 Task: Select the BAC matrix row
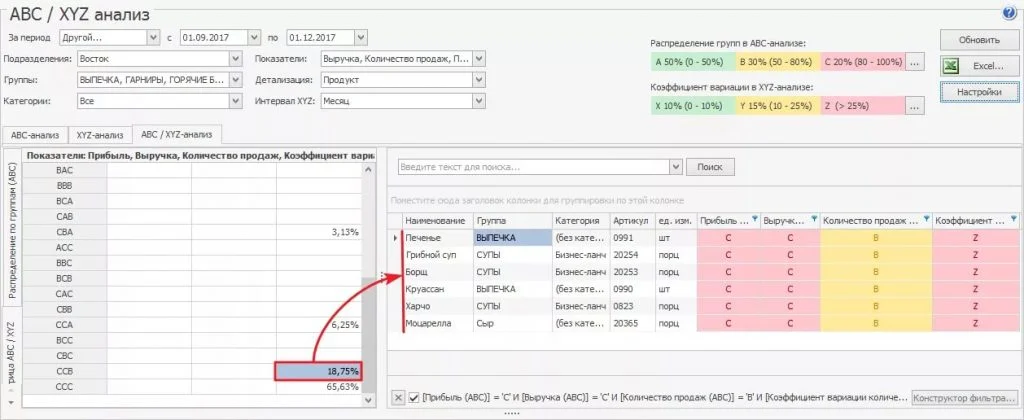(192, 170)
